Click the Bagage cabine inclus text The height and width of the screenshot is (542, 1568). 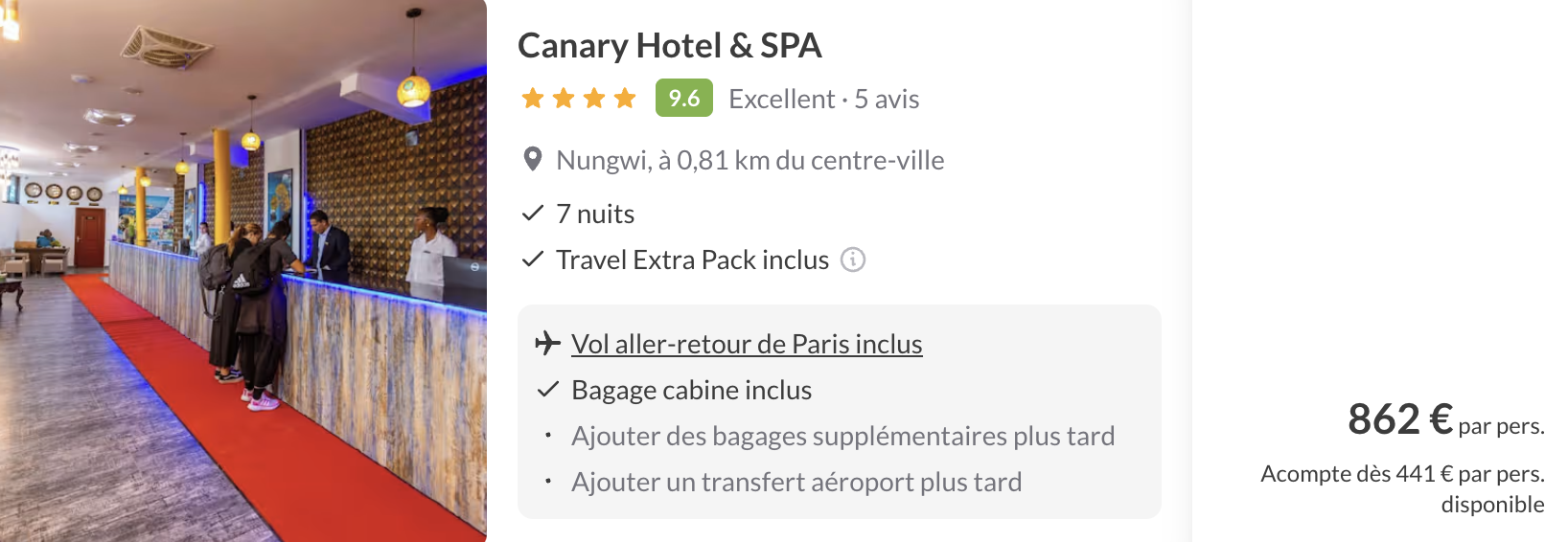click(x=691, y=390)
